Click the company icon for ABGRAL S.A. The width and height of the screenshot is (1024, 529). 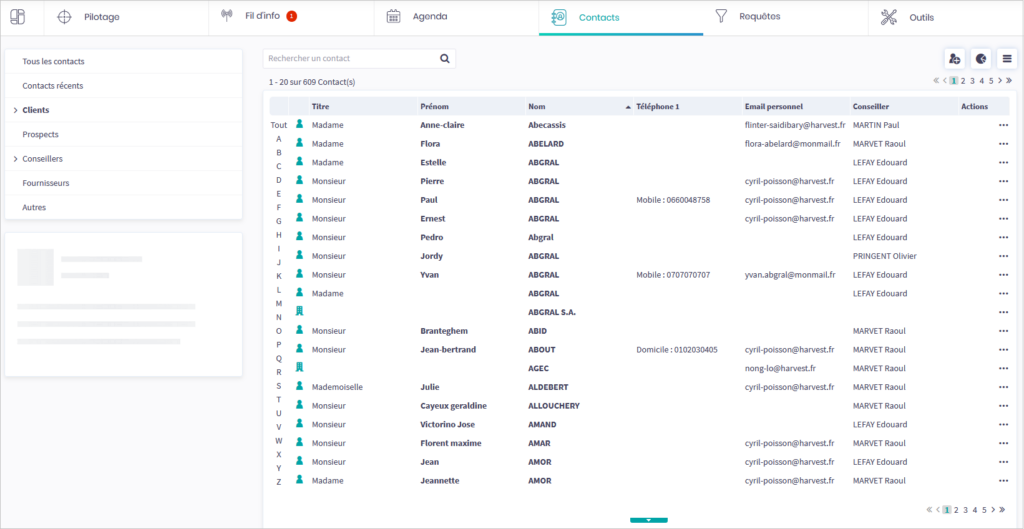tap(299, 312)
